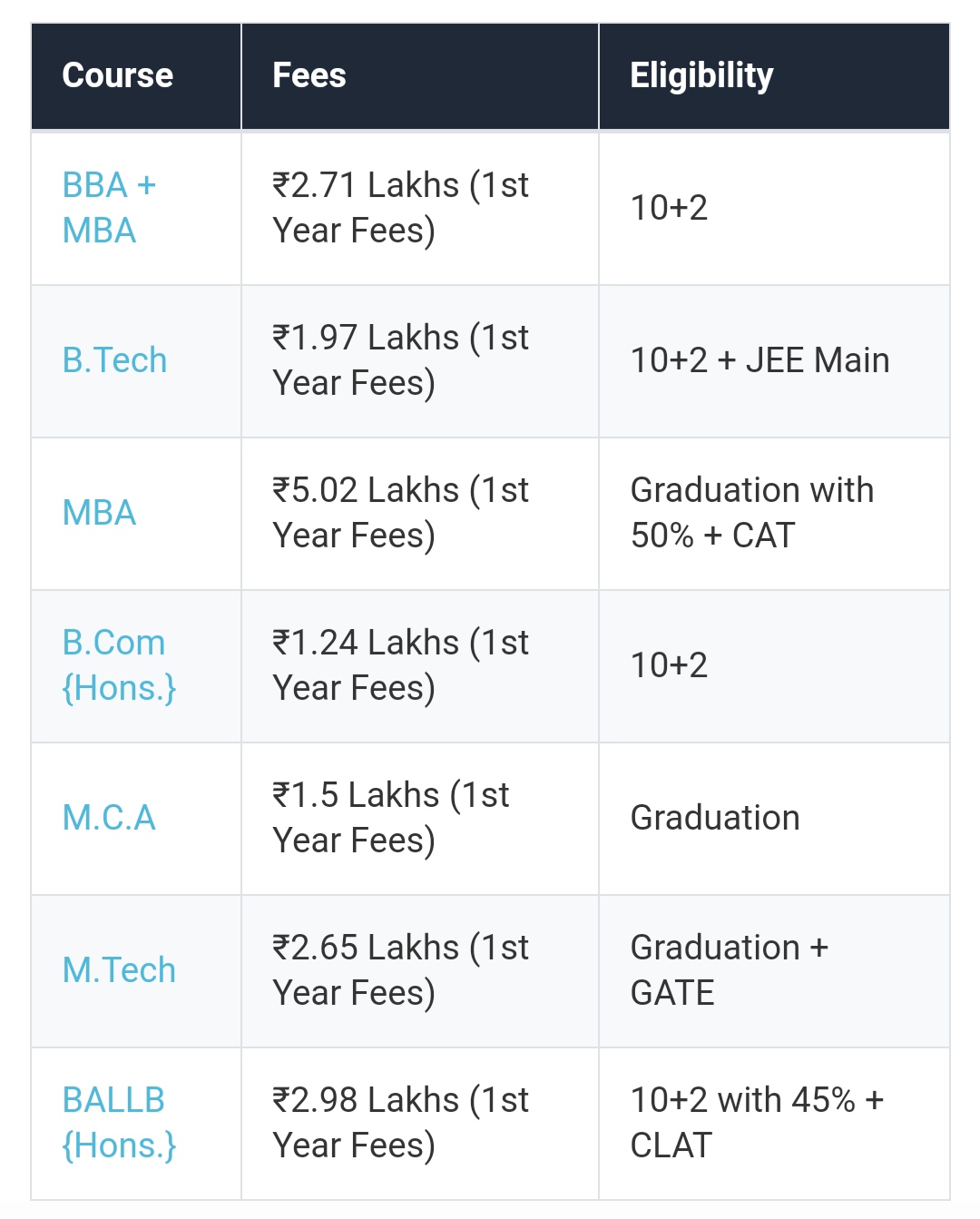Select the 10+2 with 45% + CLAT cell
Image resolution: width=980 pixels, height=1219 pixels.
[x=757, y=1123]
